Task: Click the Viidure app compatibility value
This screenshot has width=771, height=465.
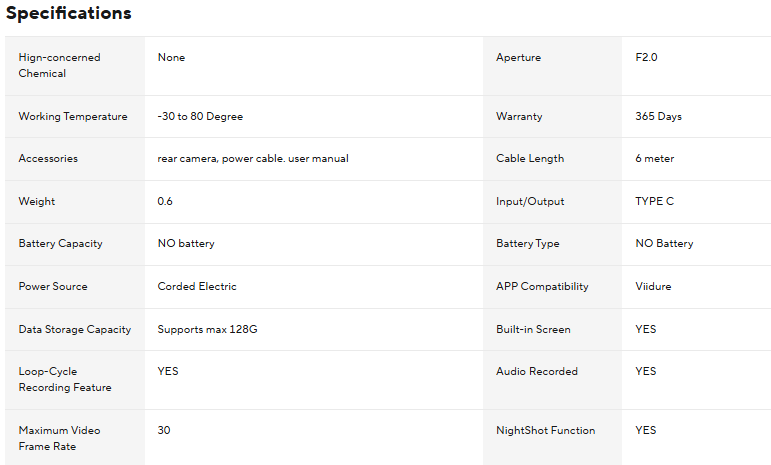Action: tap(653, 287)
